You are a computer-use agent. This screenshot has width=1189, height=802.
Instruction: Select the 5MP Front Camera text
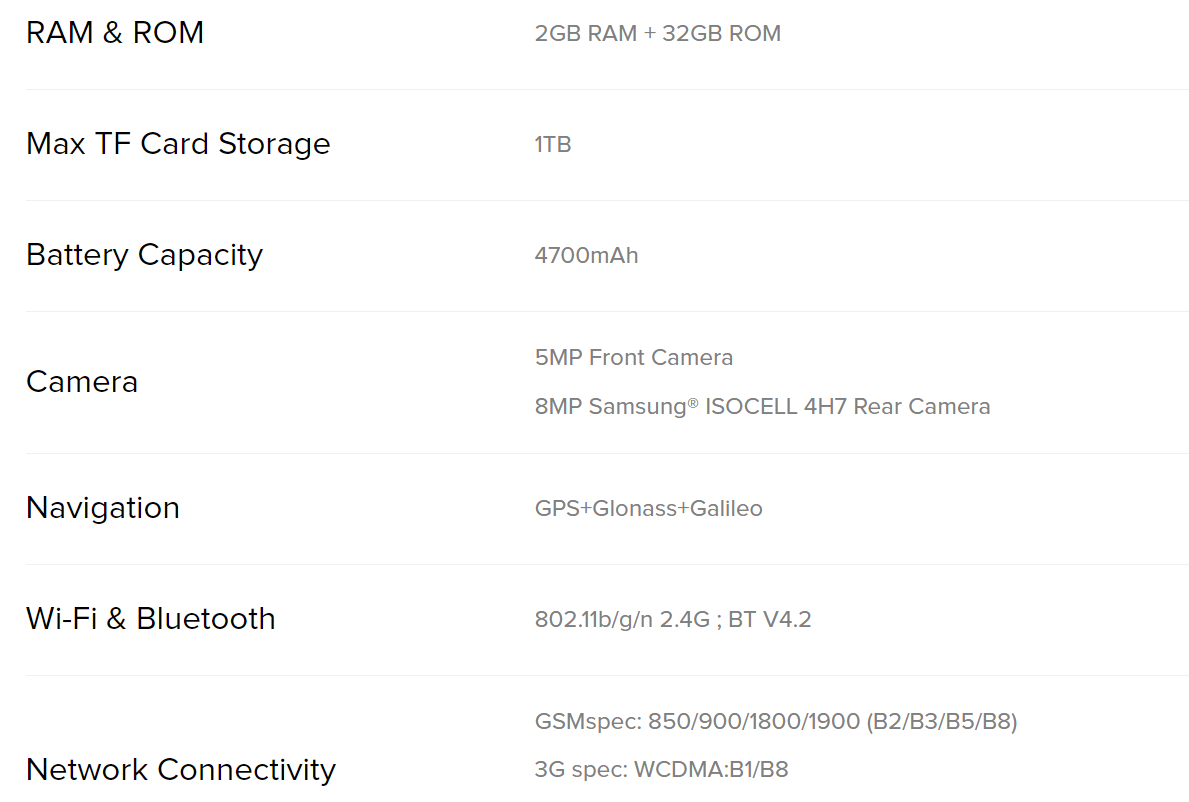[634, 357]
